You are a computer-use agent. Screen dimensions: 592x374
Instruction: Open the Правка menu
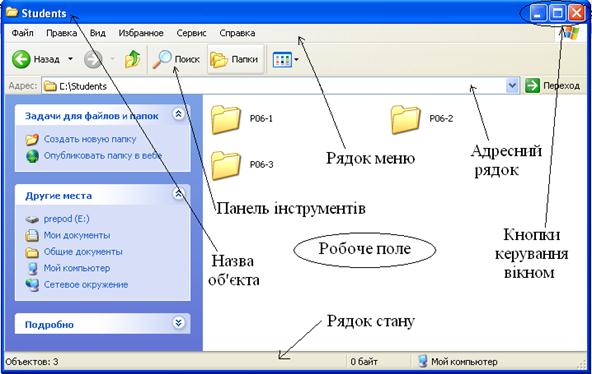tap(62, 33)
